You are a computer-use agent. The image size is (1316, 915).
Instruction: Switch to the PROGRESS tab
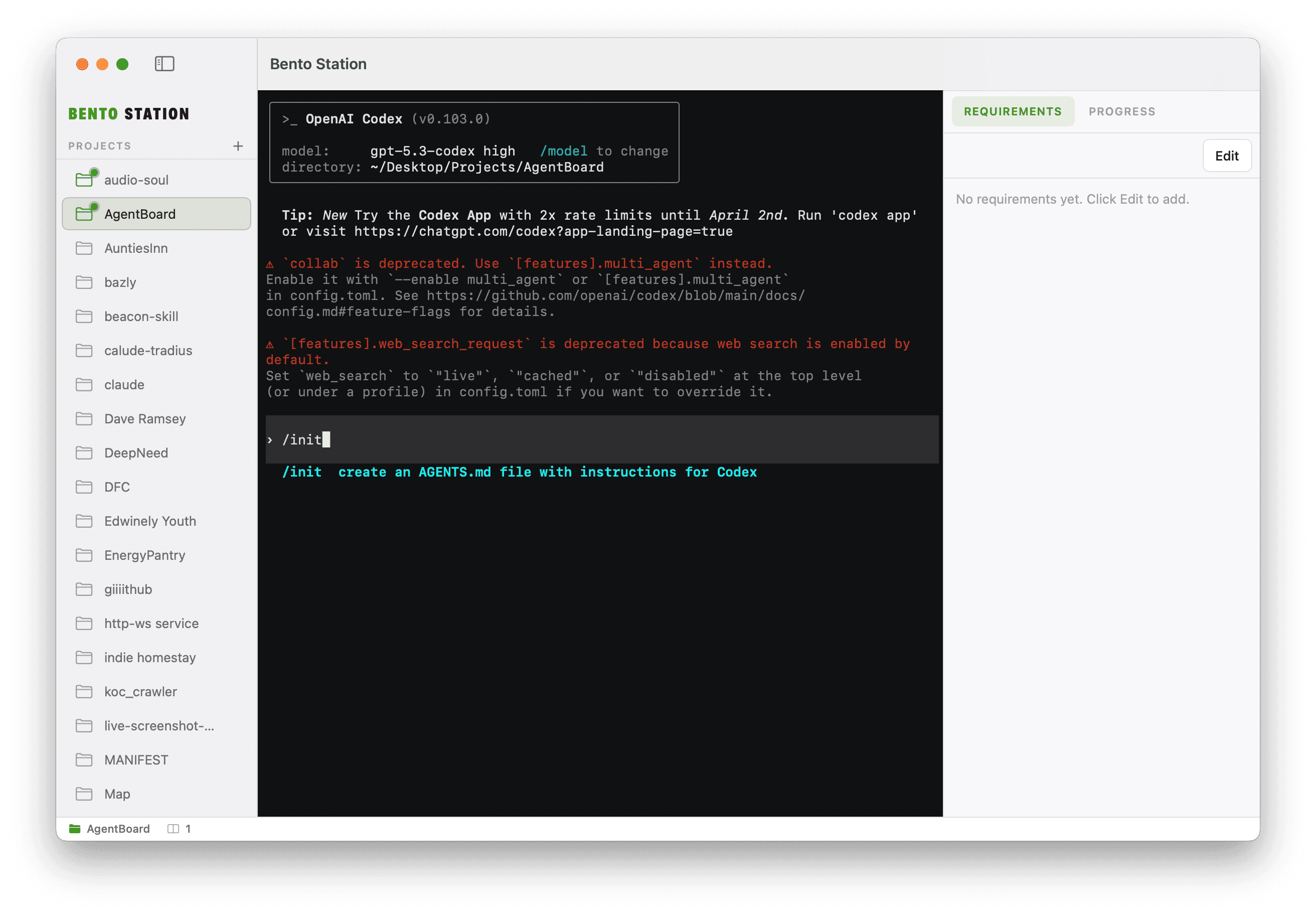(x=1122, y=111)
